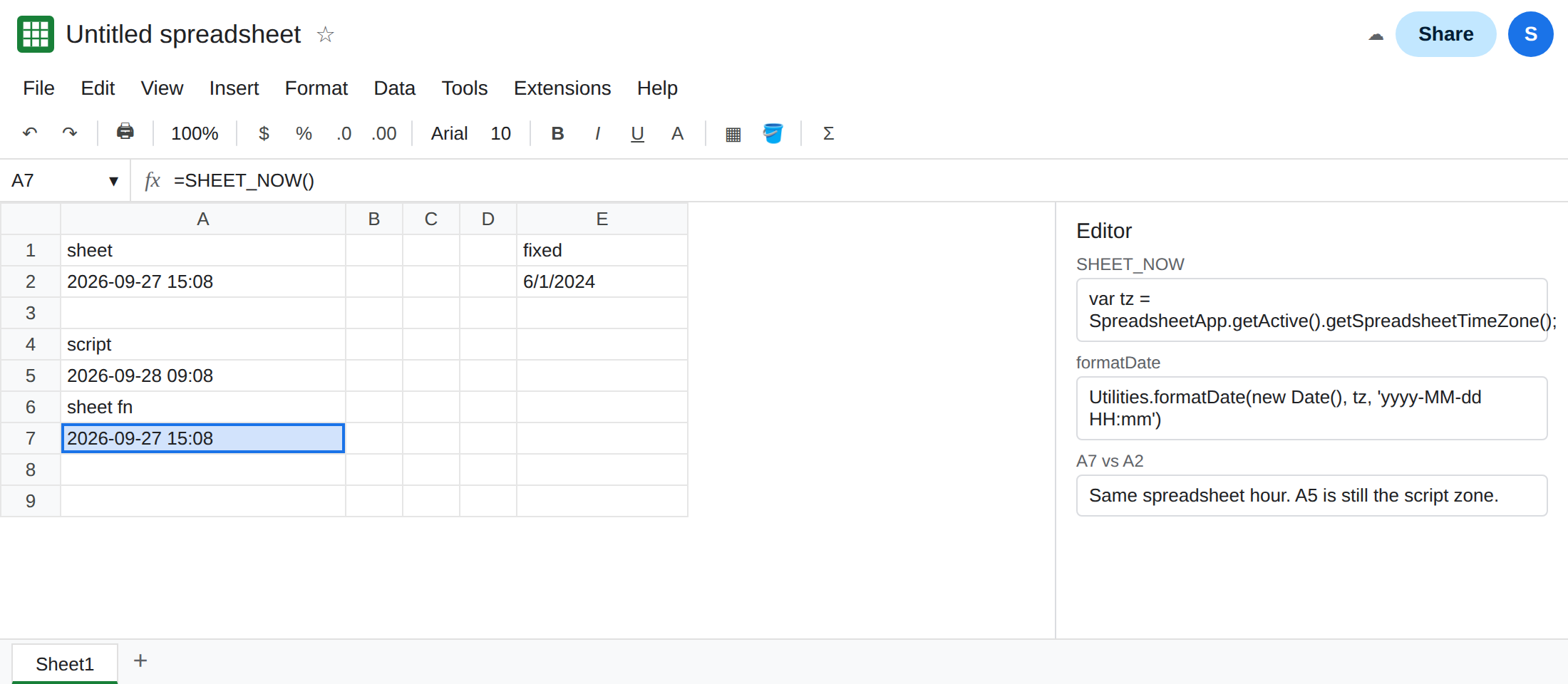The width and height of the screenshot is (1568, 684).
Task: Select cell A7 with 2026-09-27 15:08
Action: (x=203, y=438)
